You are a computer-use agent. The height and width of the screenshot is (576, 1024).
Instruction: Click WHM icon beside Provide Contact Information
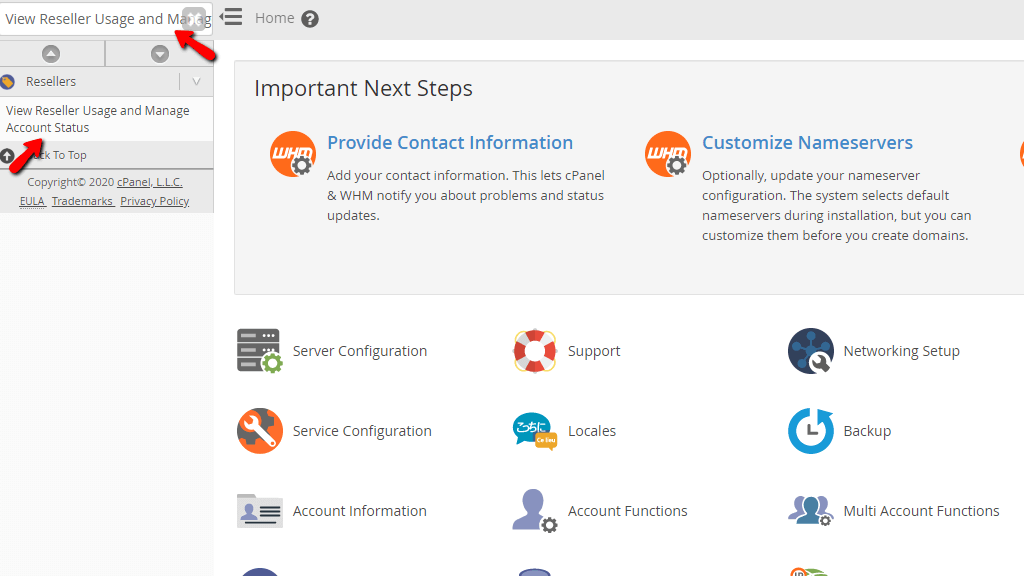click(x=293, y=154)
